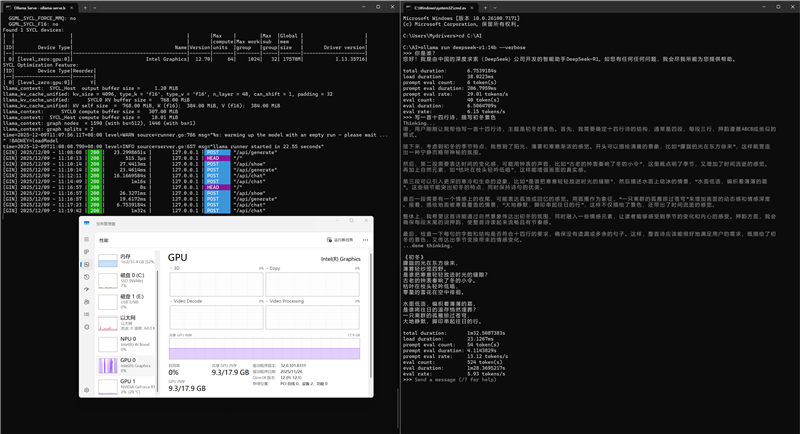Open Task Manager hamburger navigation menu
The height and width of the screenshot is (434, 800).
pos(86,240)
